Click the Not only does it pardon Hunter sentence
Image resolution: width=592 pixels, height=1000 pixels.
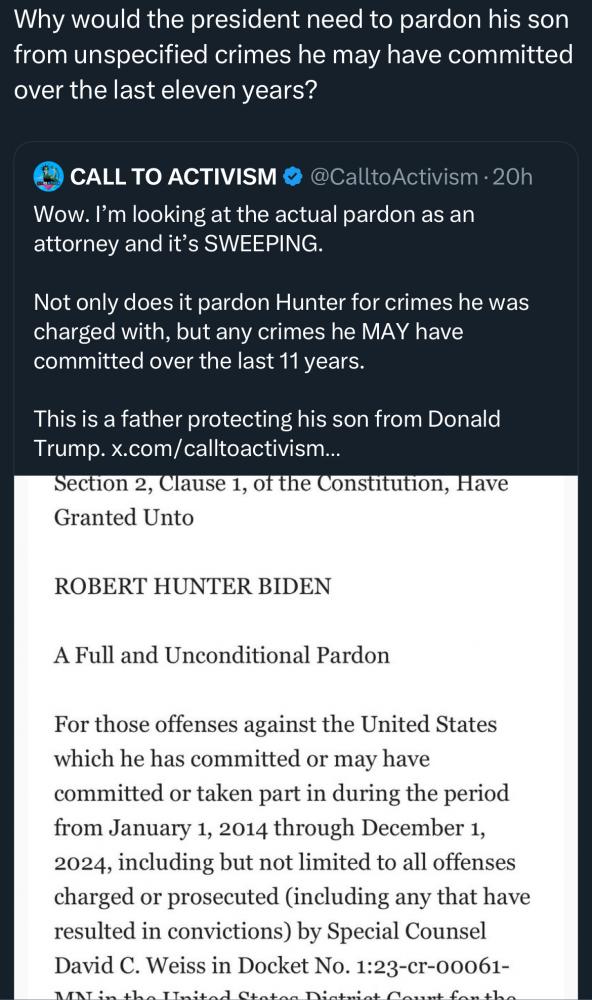(x=281, y=332)
